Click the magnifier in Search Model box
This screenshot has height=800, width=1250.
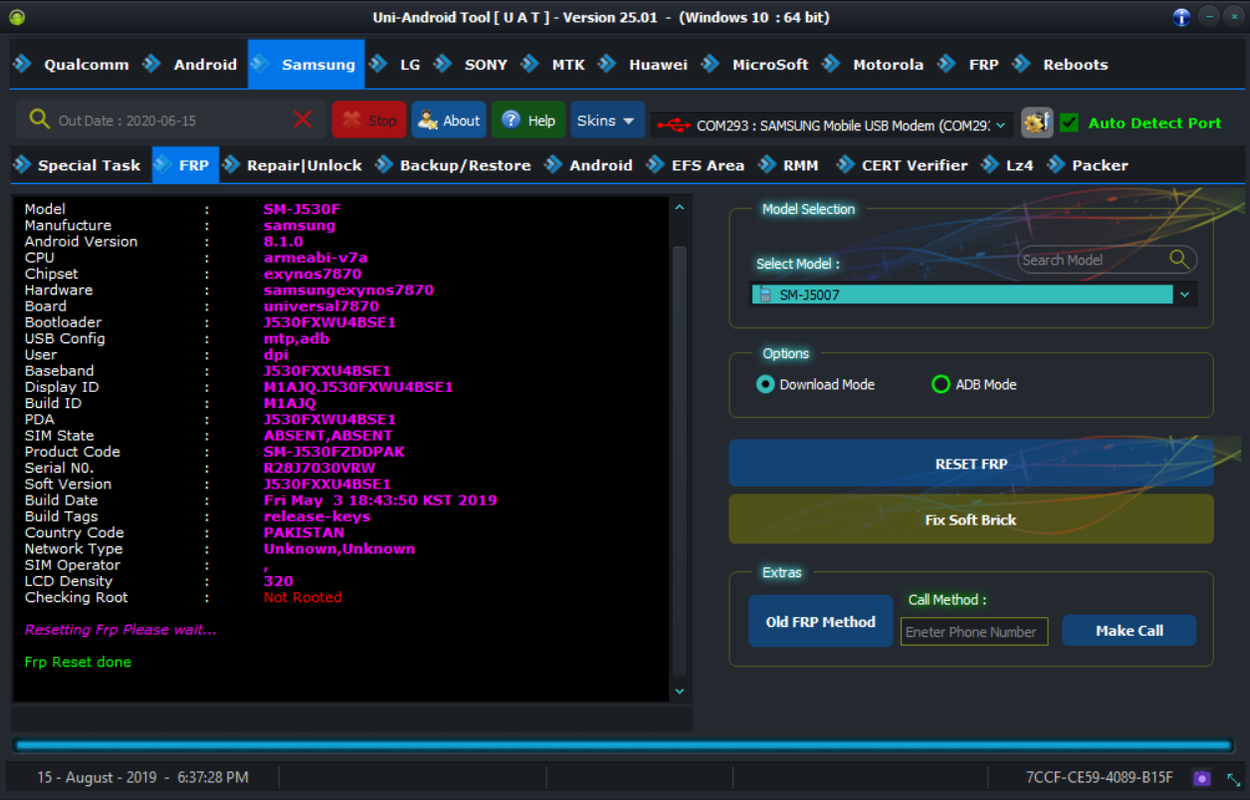1180,259
